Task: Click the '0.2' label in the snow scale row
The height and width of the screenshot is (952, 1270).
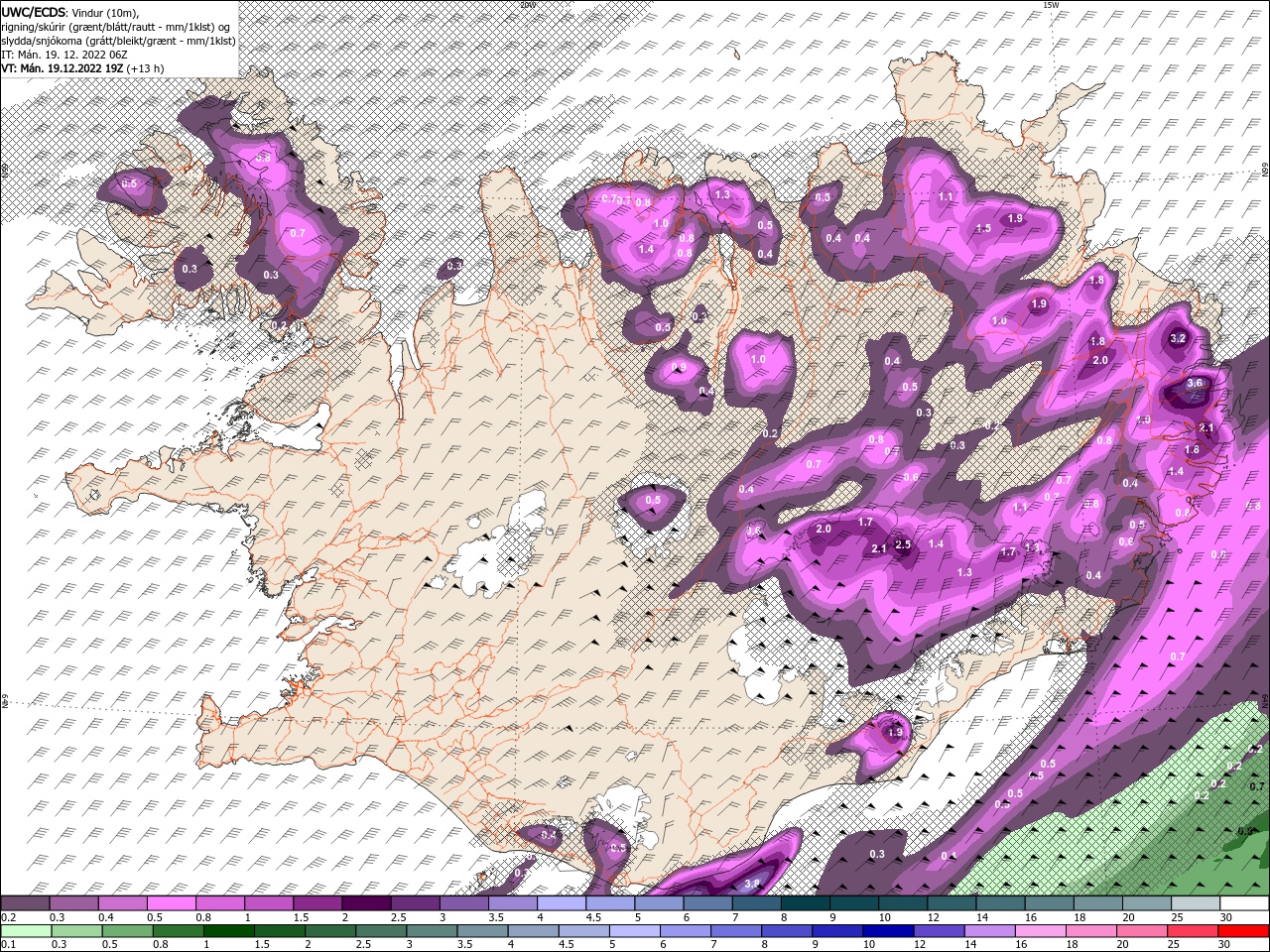Action: 8,917
